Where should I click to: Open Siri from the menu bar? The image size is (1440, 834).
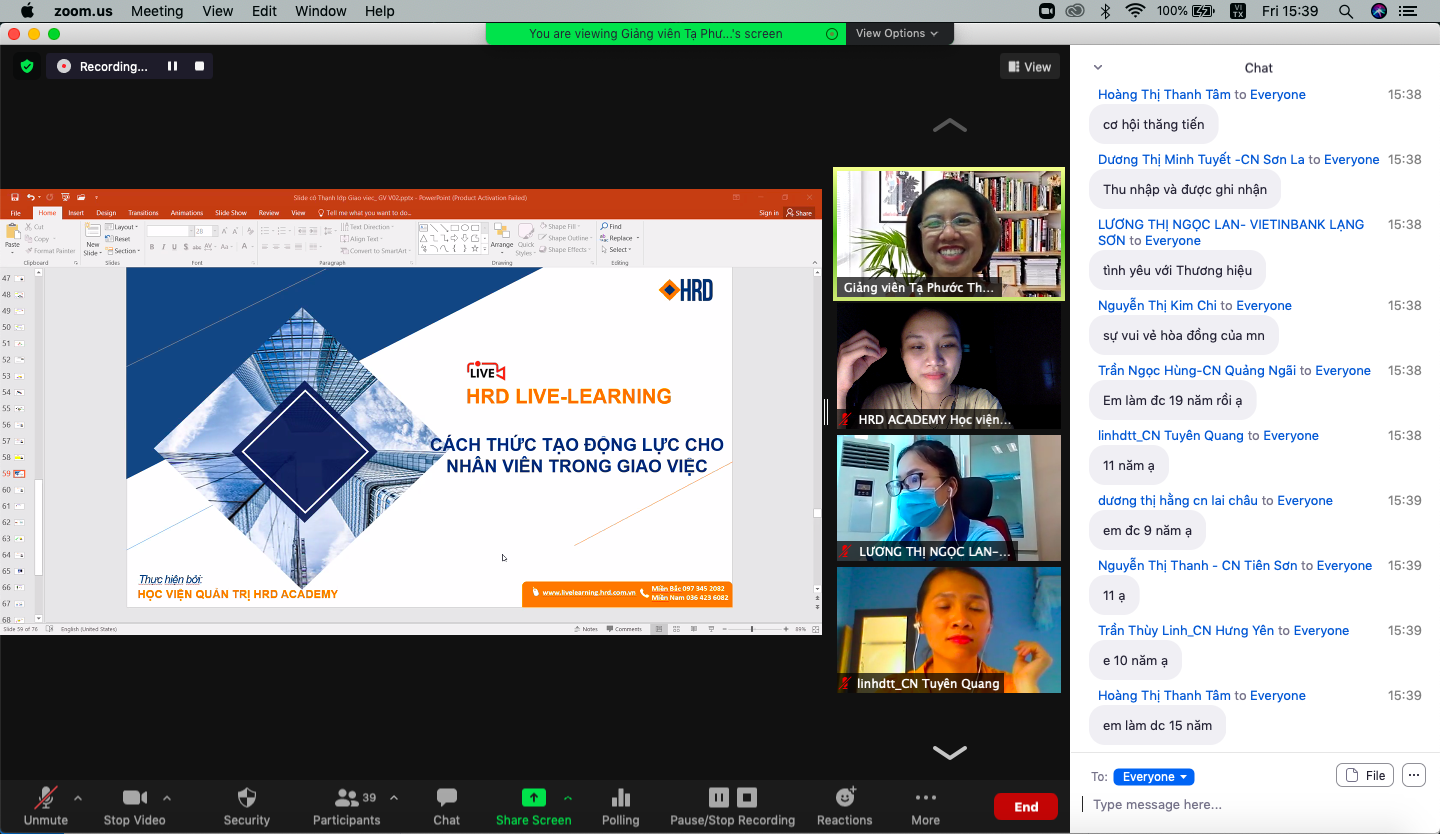point(1379,11)
